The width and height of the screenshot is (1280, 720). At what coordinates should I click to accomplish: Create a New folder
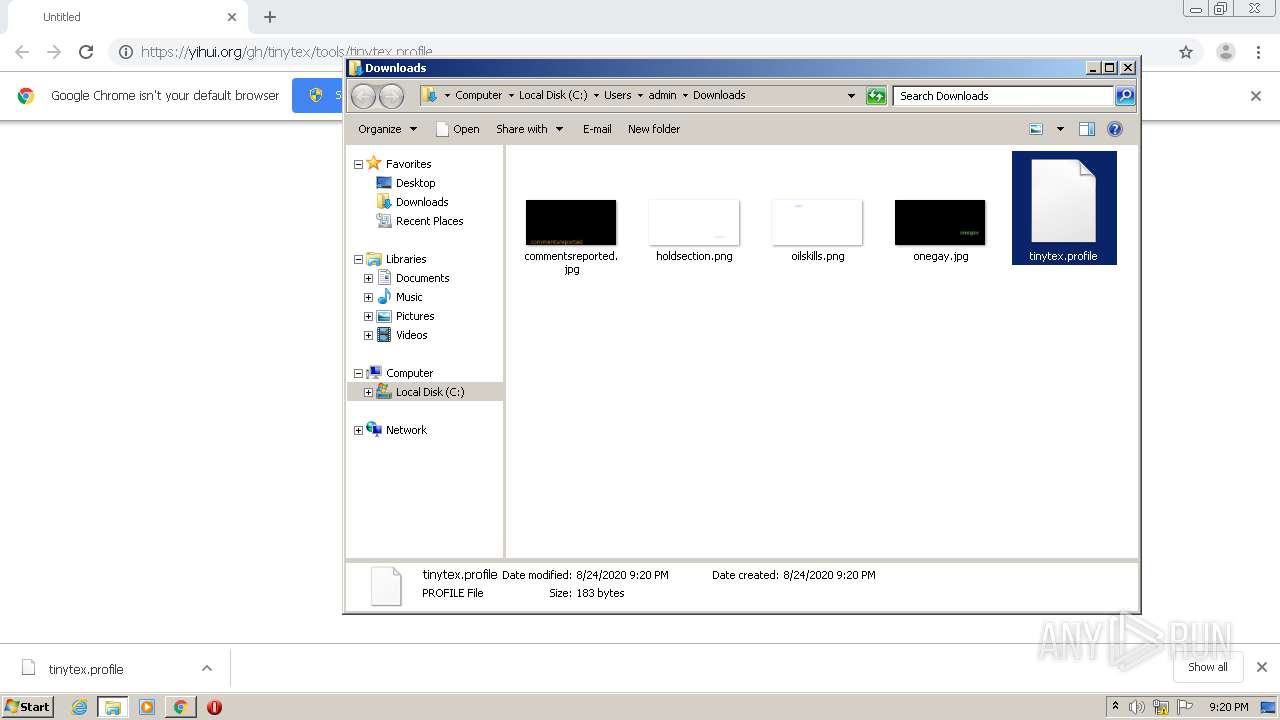click(654, 129)
